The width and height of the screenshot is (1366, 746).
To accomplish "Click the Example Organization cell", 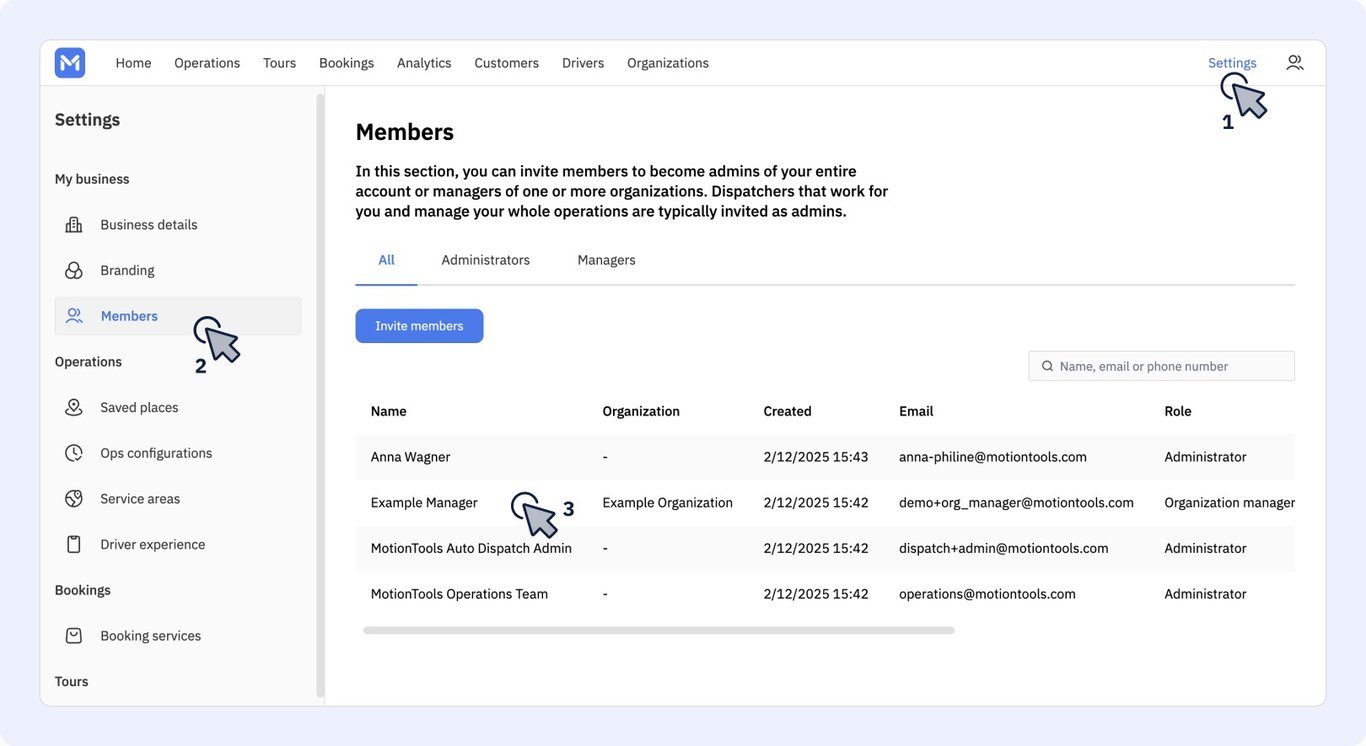I will click(x=667, y=503).
